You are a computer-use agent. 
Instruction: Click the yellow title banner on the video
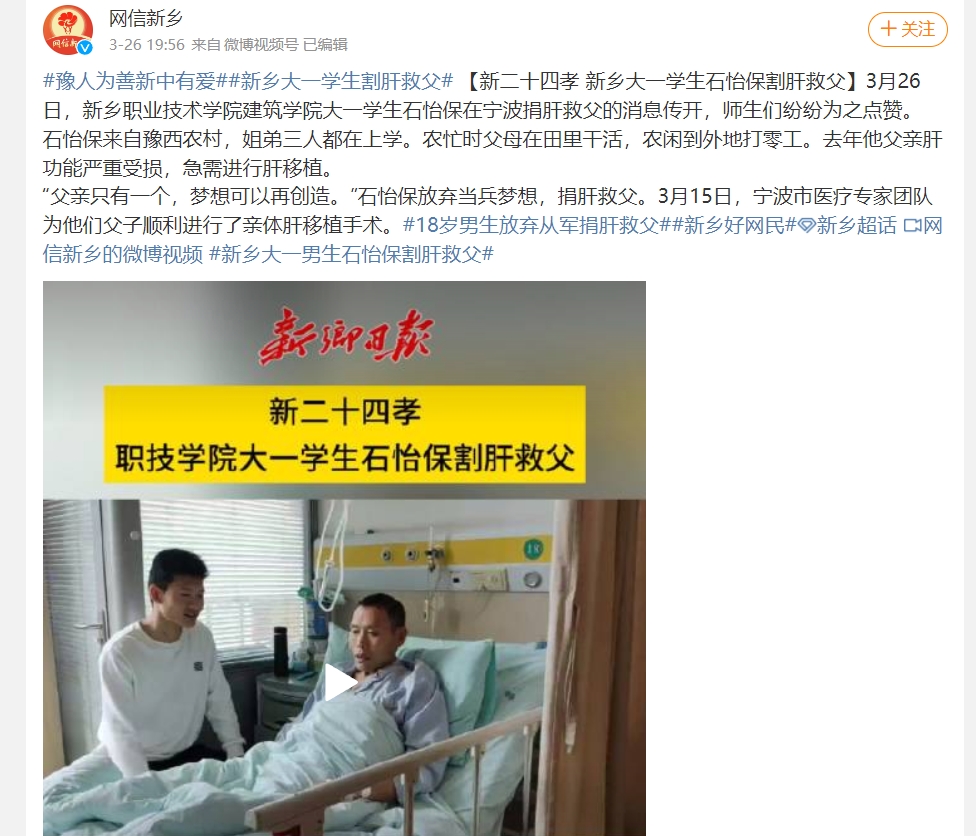pyautogui.click(x=344, y=434)
